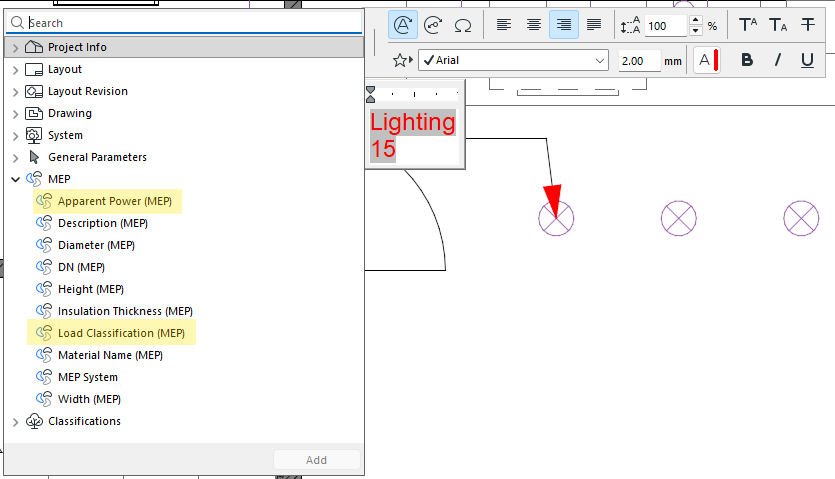
Task: Open the Arial font dropdown
Action: click(513, 60)
